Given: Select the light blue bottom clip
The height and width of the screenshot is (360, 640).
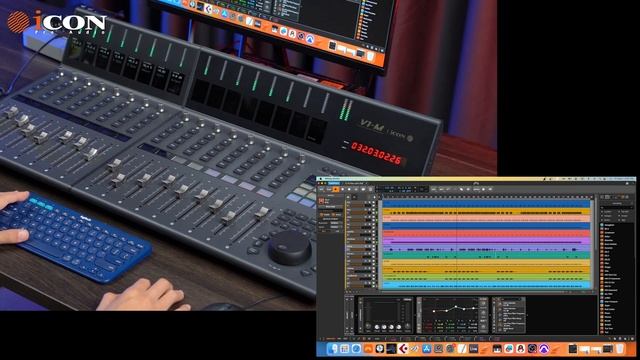Looking at the screenshot, I should point(487,285).
